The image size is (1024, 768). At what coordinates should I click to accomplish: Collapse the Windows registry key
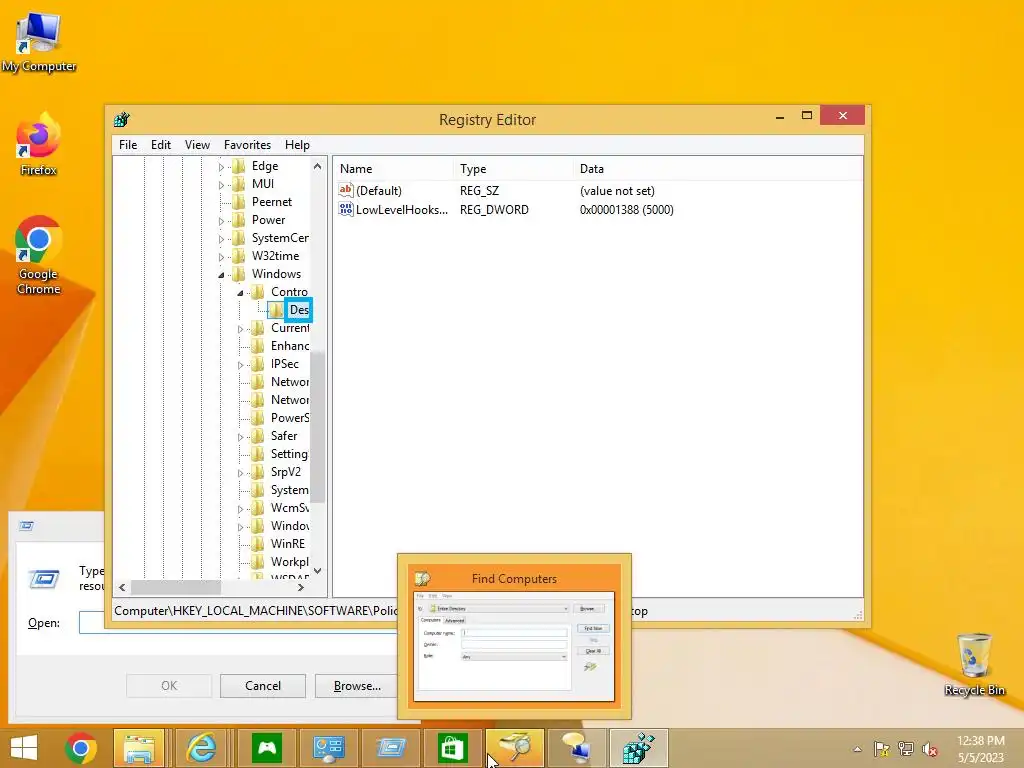coord(221,275)
